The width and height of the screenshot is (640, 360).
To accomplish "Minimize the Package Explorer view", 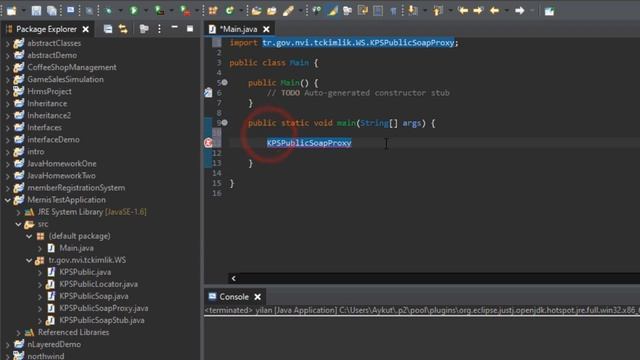I will (174, 28).
